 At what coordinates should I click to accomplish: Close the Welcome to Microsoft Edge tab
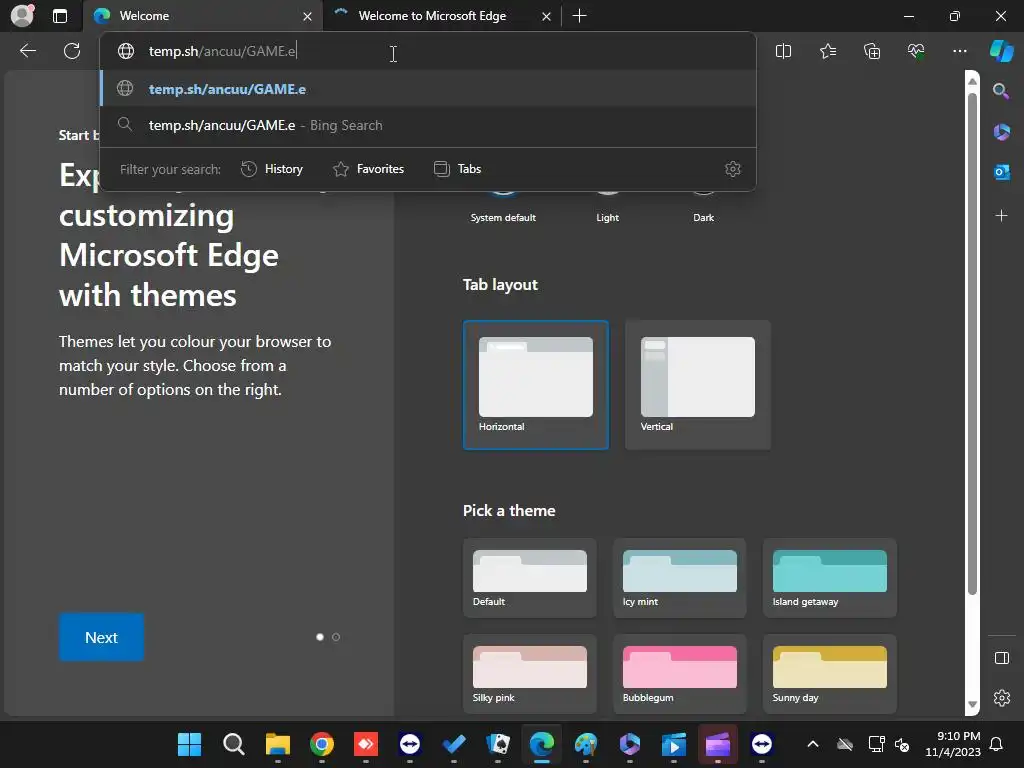coord(546,16)
